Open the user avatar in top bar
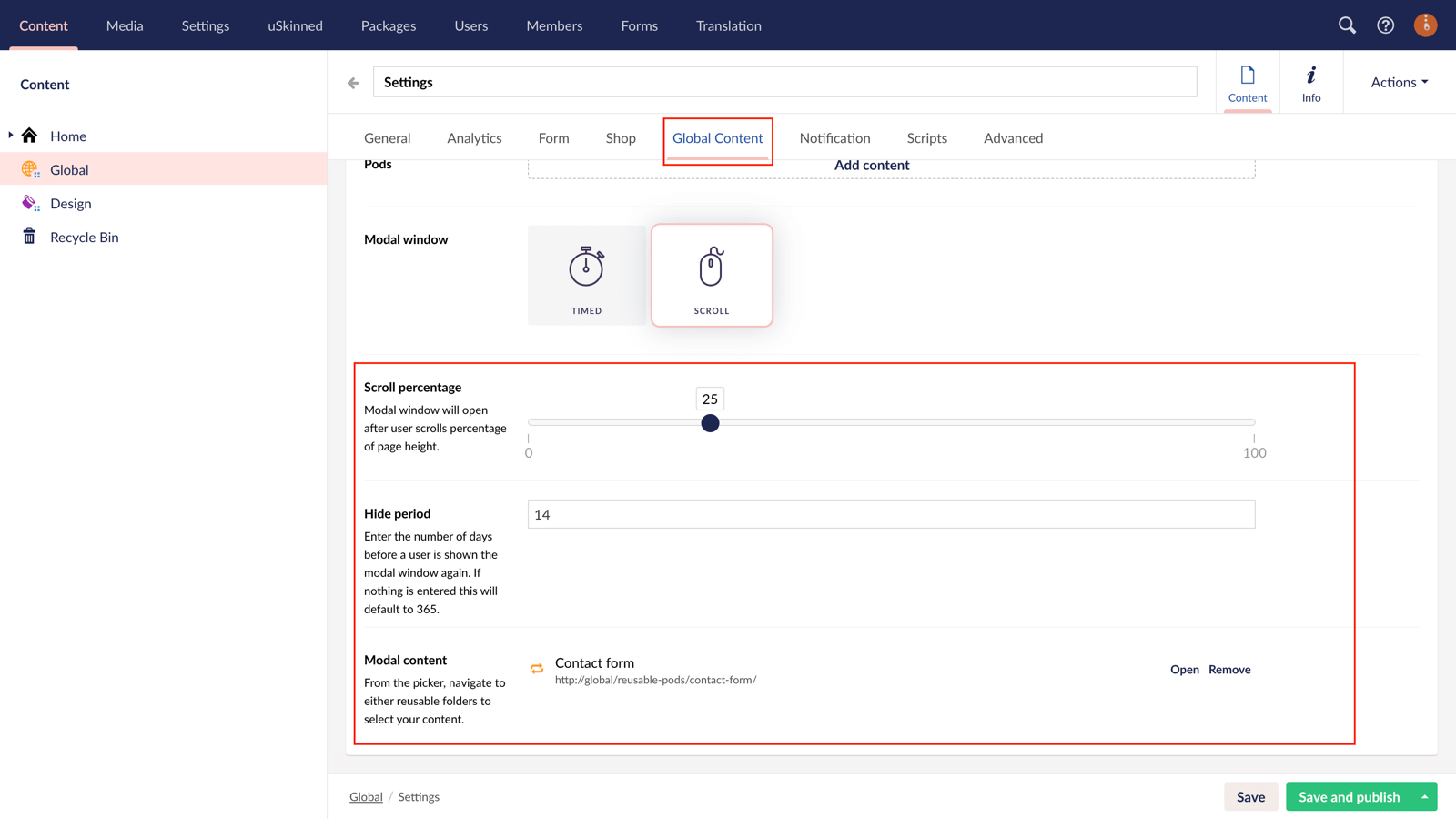 click(1425, 25)
